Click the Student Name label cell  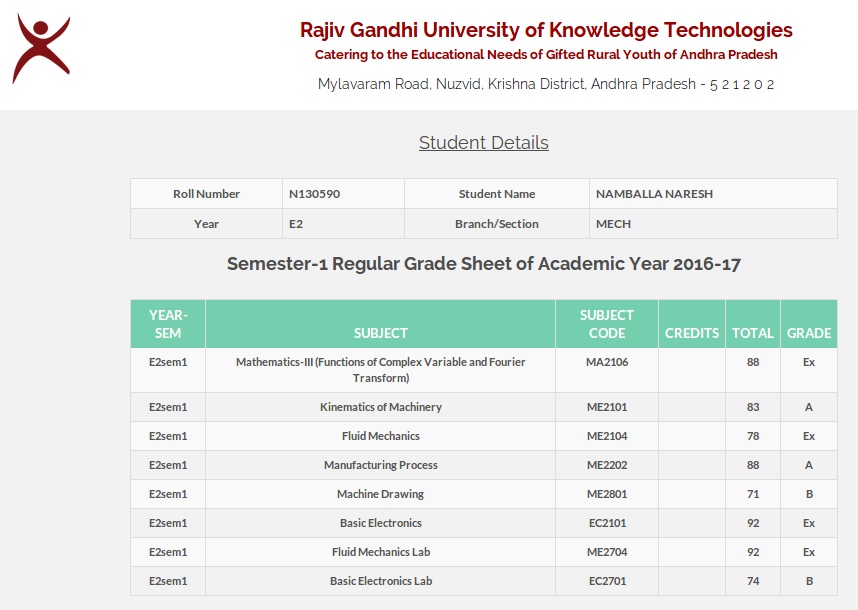click(x=497, y=194)
